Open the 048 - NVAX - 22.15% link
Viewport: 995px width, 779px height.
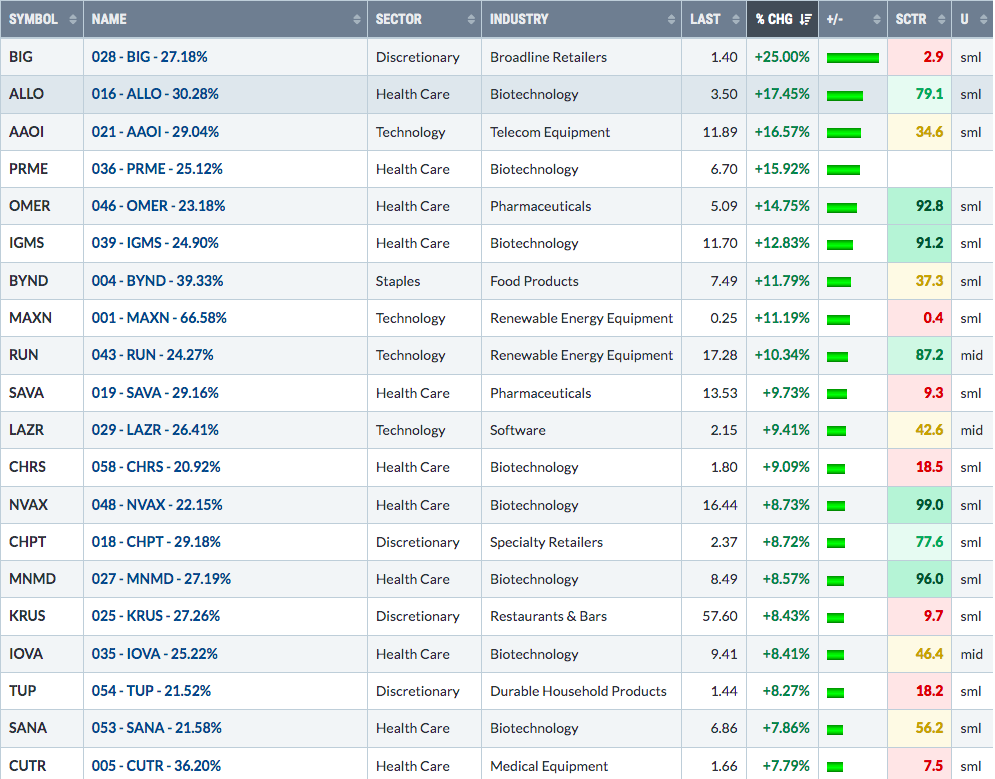157,504
